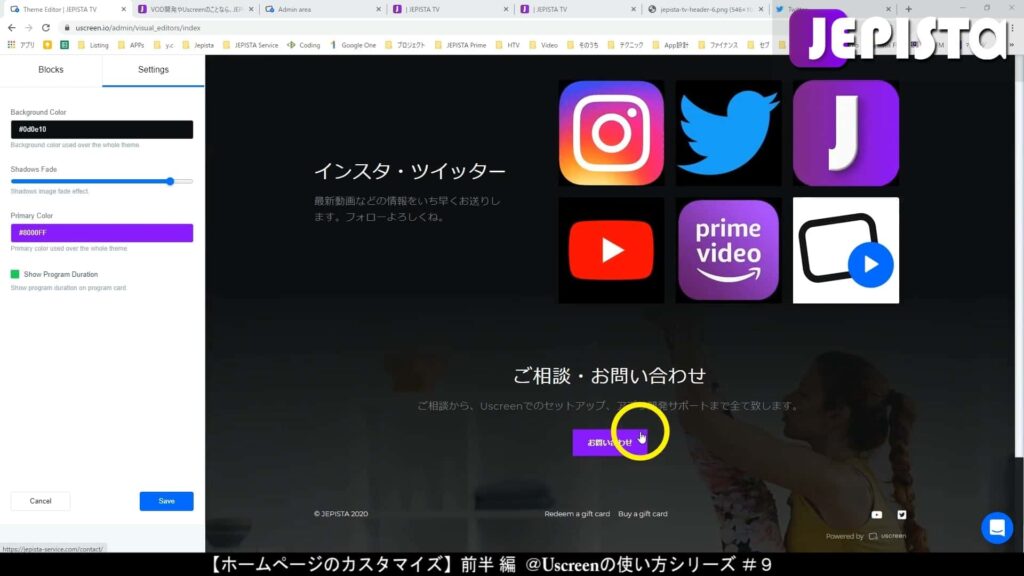Click the browser address bar URL
Image resolution: width=1024 pixels, height=576 pixels.
click(138, 28)
